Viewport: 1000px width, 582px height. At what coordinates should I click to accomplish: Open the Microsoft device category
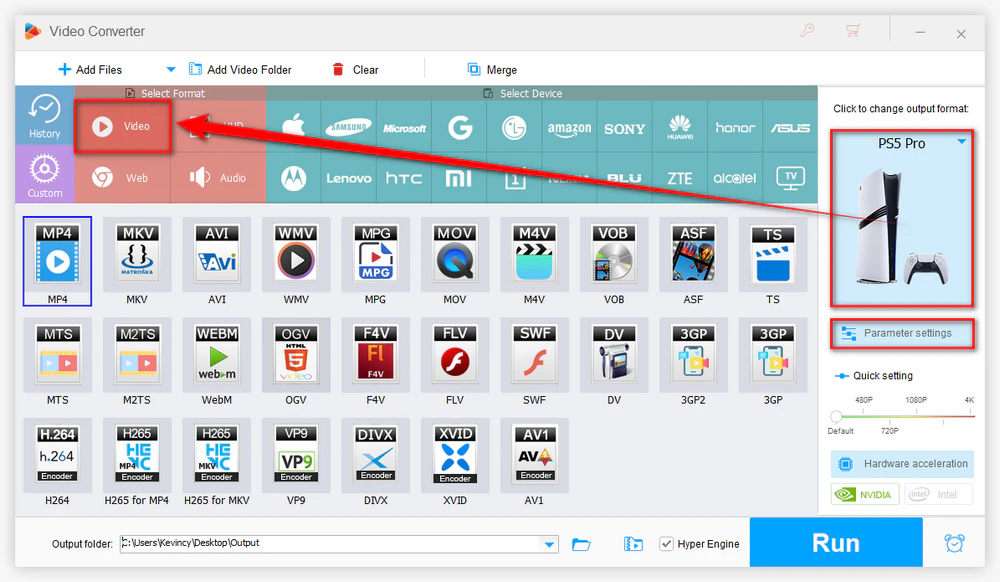pyautogui.click(x=404, y=126)
